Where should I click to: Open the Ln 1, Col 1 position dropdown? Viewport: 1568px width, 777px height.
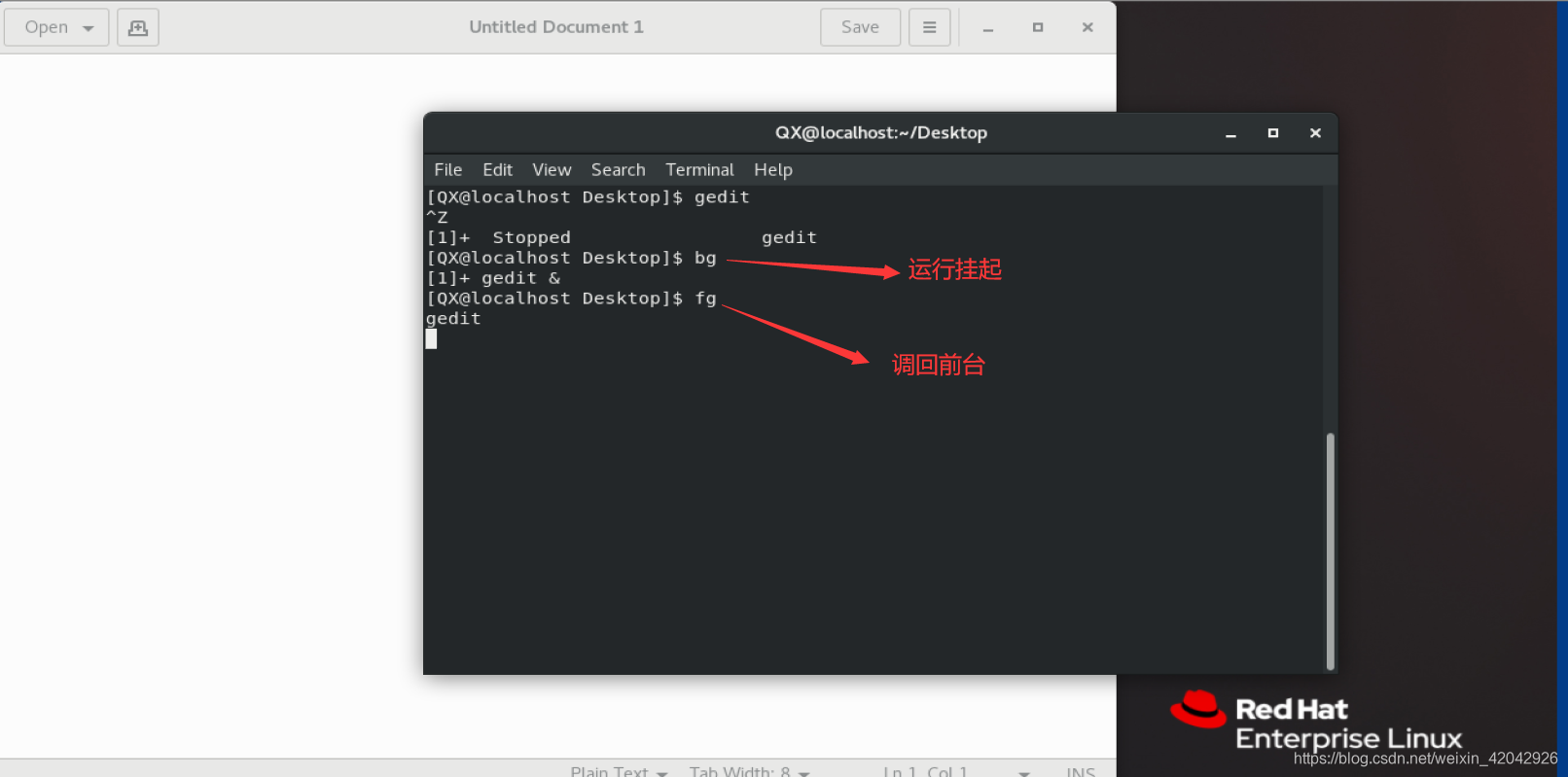[956, 772]
